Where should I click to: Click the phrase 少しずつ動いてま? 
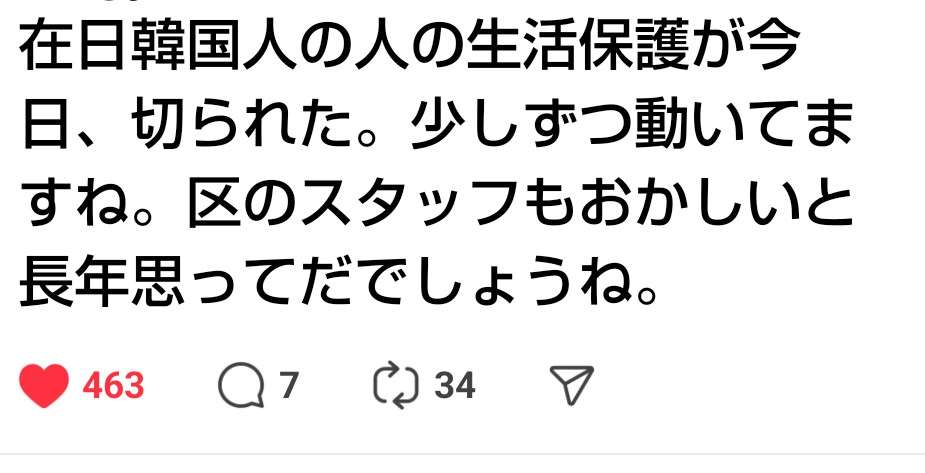coord(632,127)
